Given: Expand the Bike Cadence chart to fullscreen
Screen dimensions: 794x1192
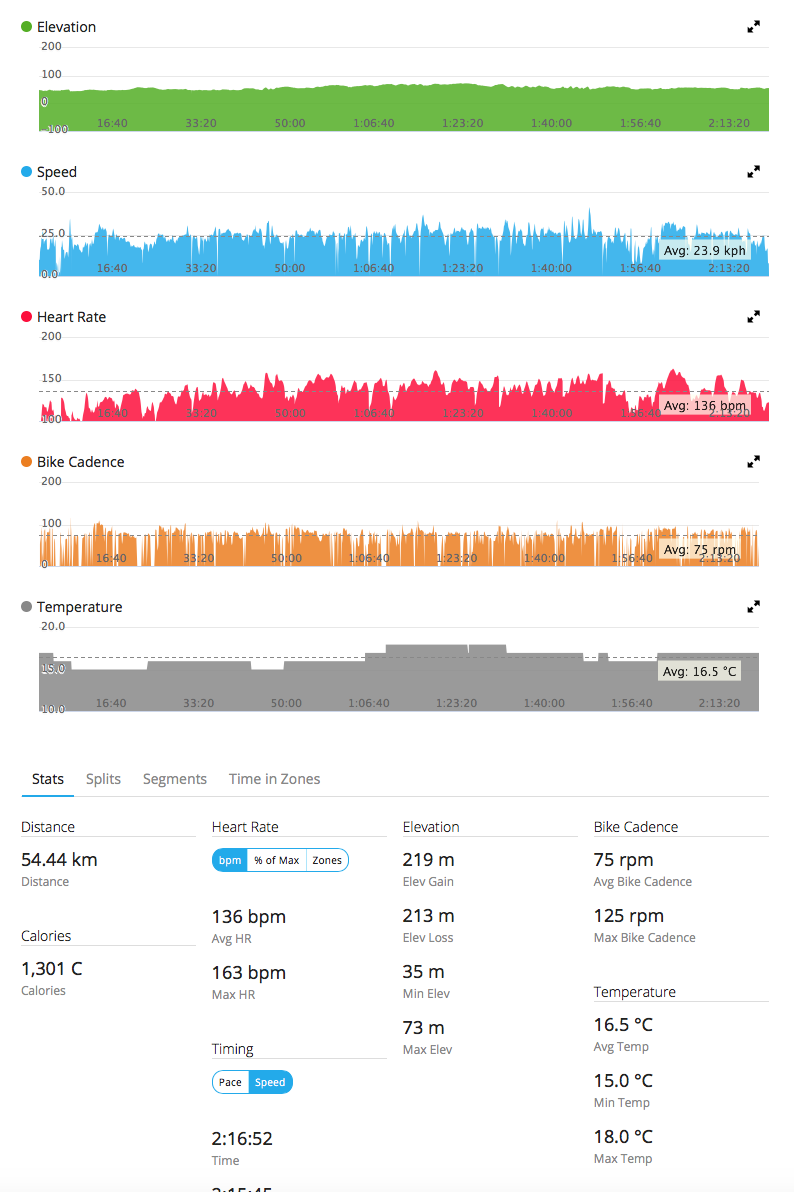Looking at the screenshot, I should click(754, 462).
